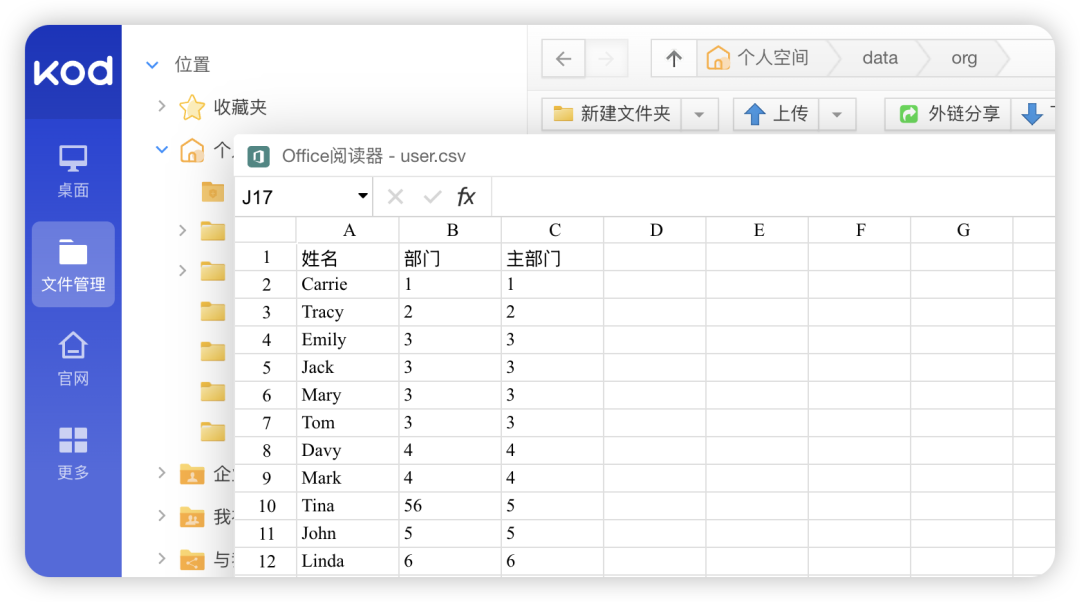Open the 更多 more apps sidebar item
1080x602 pixels.
(73, 453)
